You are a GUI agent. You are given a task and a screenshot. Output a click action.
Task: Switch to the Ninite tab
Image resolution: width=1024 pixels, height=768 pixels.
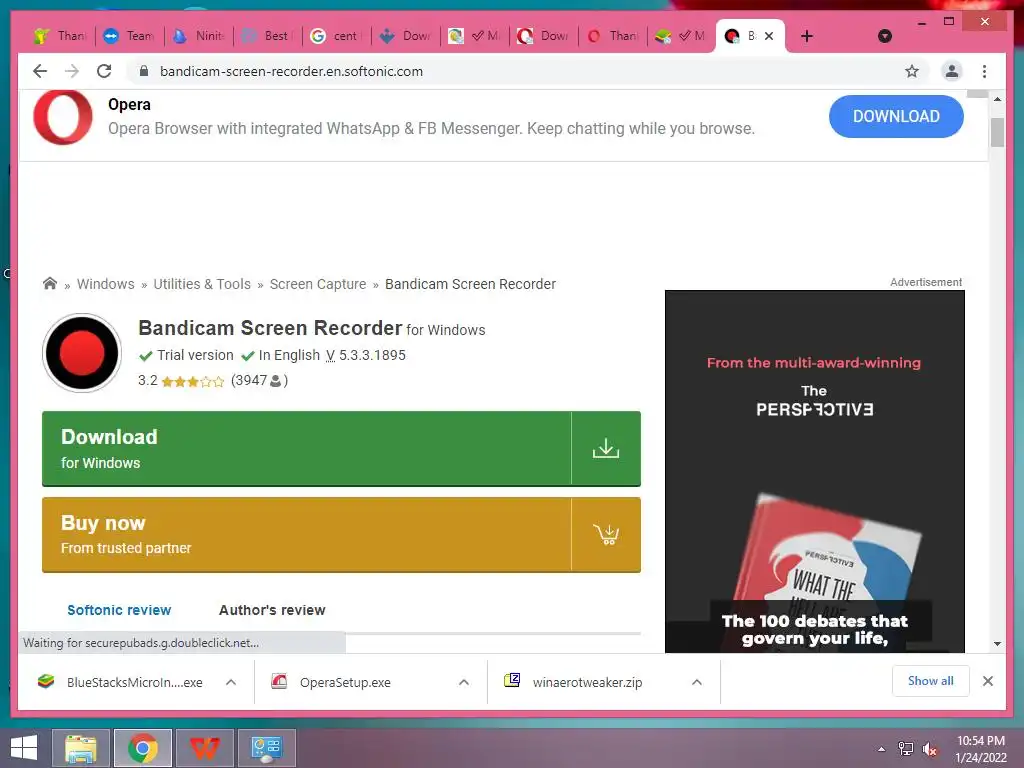199,36
